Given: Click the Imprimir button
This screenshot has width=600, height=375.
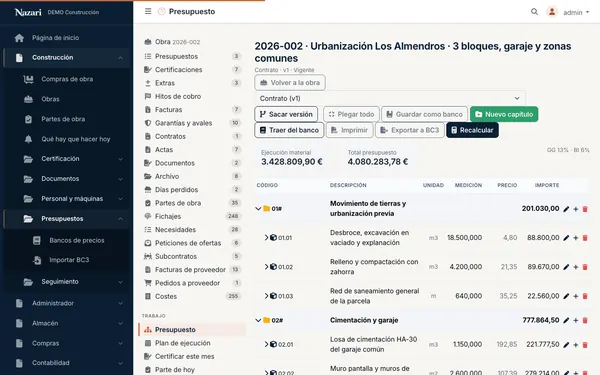Looking at the screenshot, I should pyautogui.click(x=350, y=130).
